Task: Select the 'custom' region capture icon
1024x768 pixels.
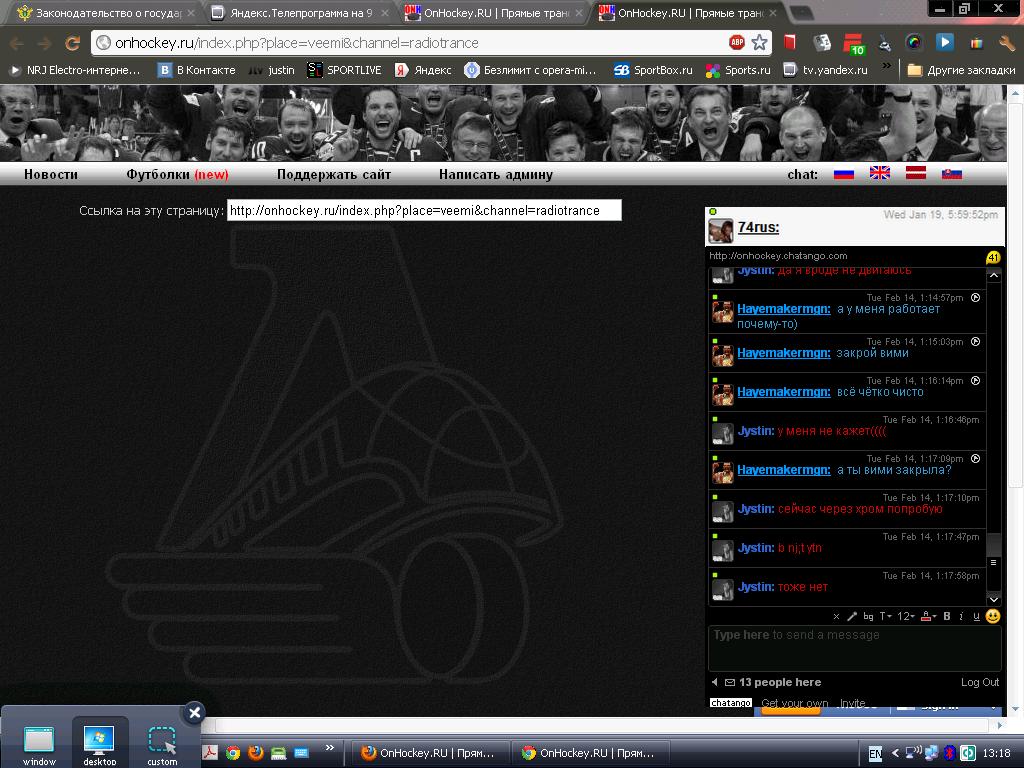Action: click(162, 744)
